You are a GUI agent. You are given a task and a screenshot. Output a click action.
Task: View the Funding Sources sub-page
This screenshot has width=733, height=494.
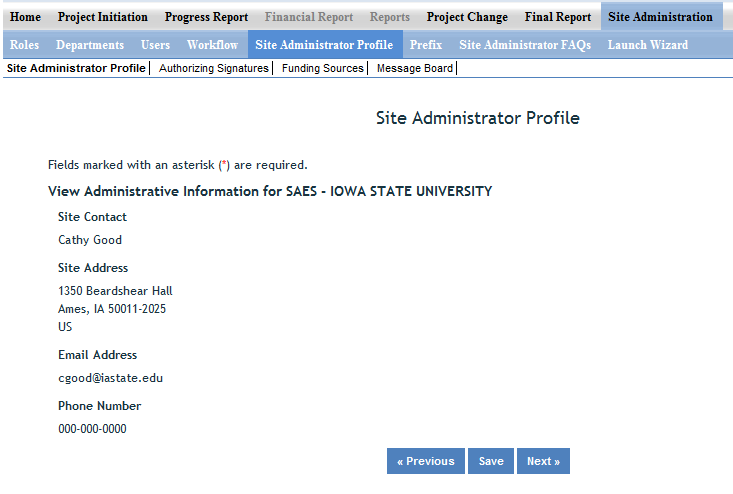click(322, 69)
